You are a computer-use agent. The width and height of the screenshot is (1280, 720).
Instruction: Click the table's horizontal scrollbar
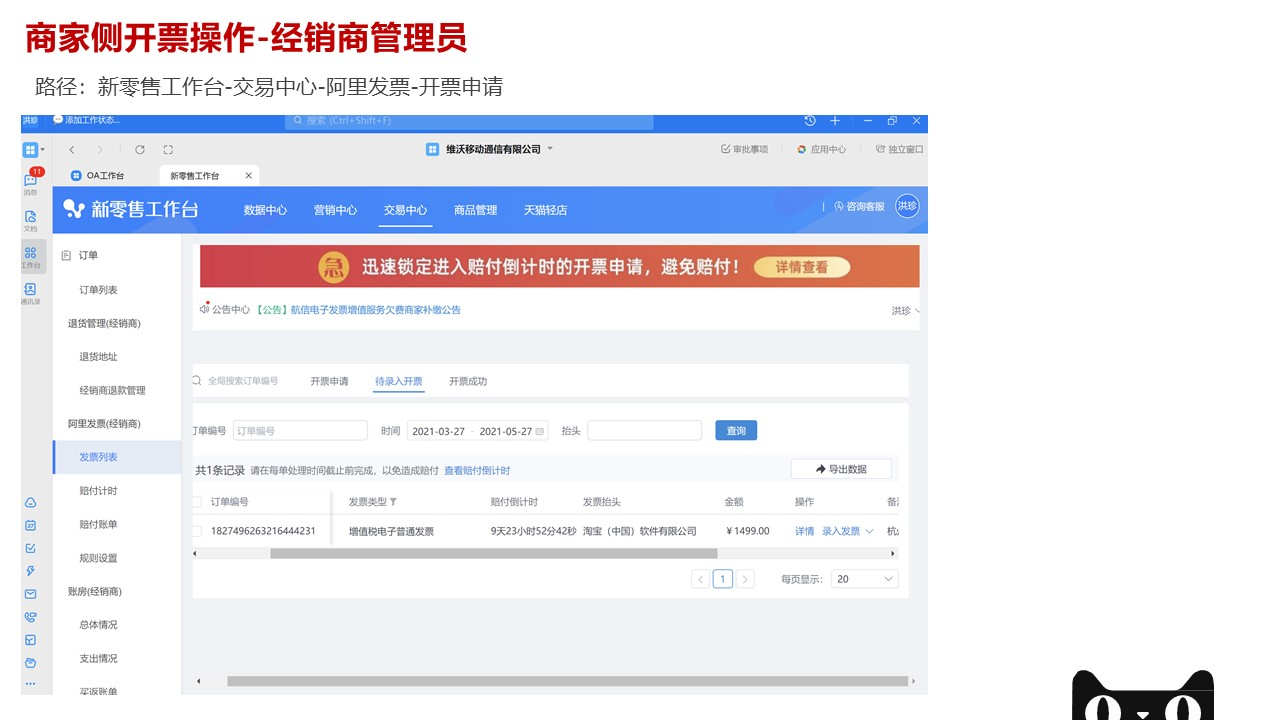pyautogui.click(x=493, y=553)
